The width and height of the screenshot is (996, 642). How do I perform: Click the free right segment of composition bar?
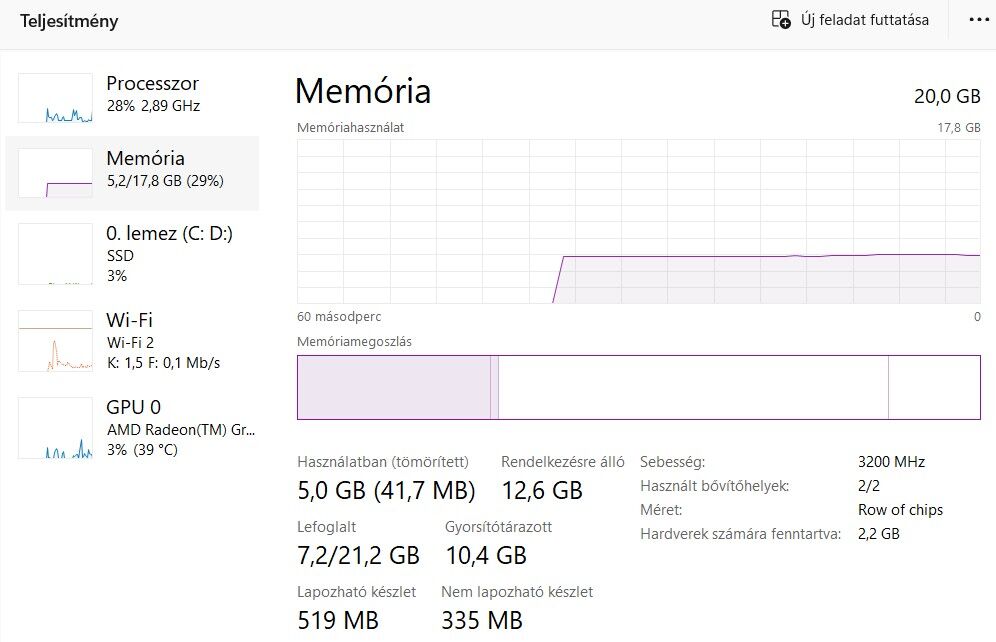(933, 387)
